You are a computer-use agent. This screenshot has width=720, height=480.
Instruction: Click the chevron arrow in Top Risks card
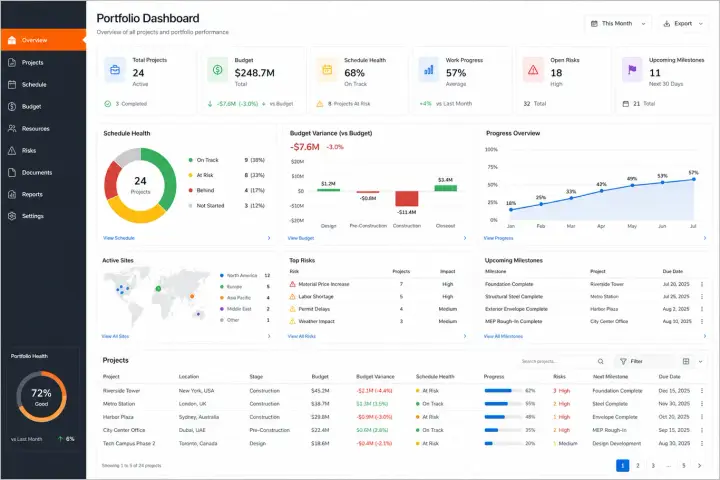[x=465, y=336]
